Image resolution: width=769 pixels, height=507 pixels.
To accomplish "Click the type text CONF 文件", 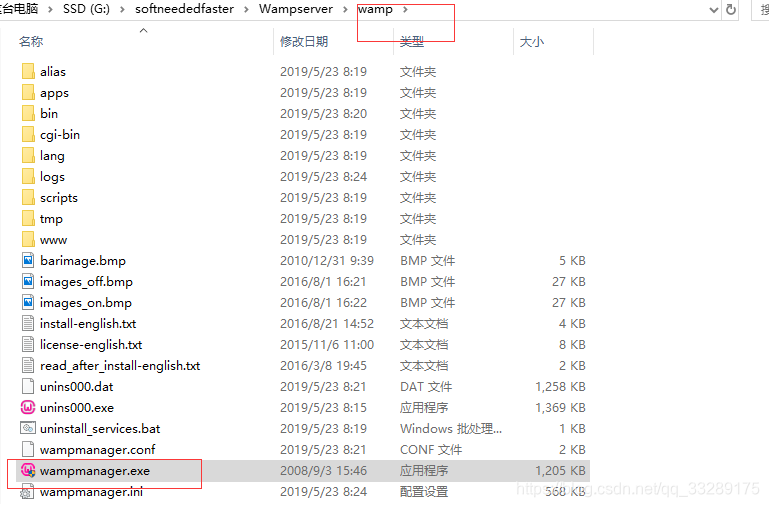I will (431, 450).
